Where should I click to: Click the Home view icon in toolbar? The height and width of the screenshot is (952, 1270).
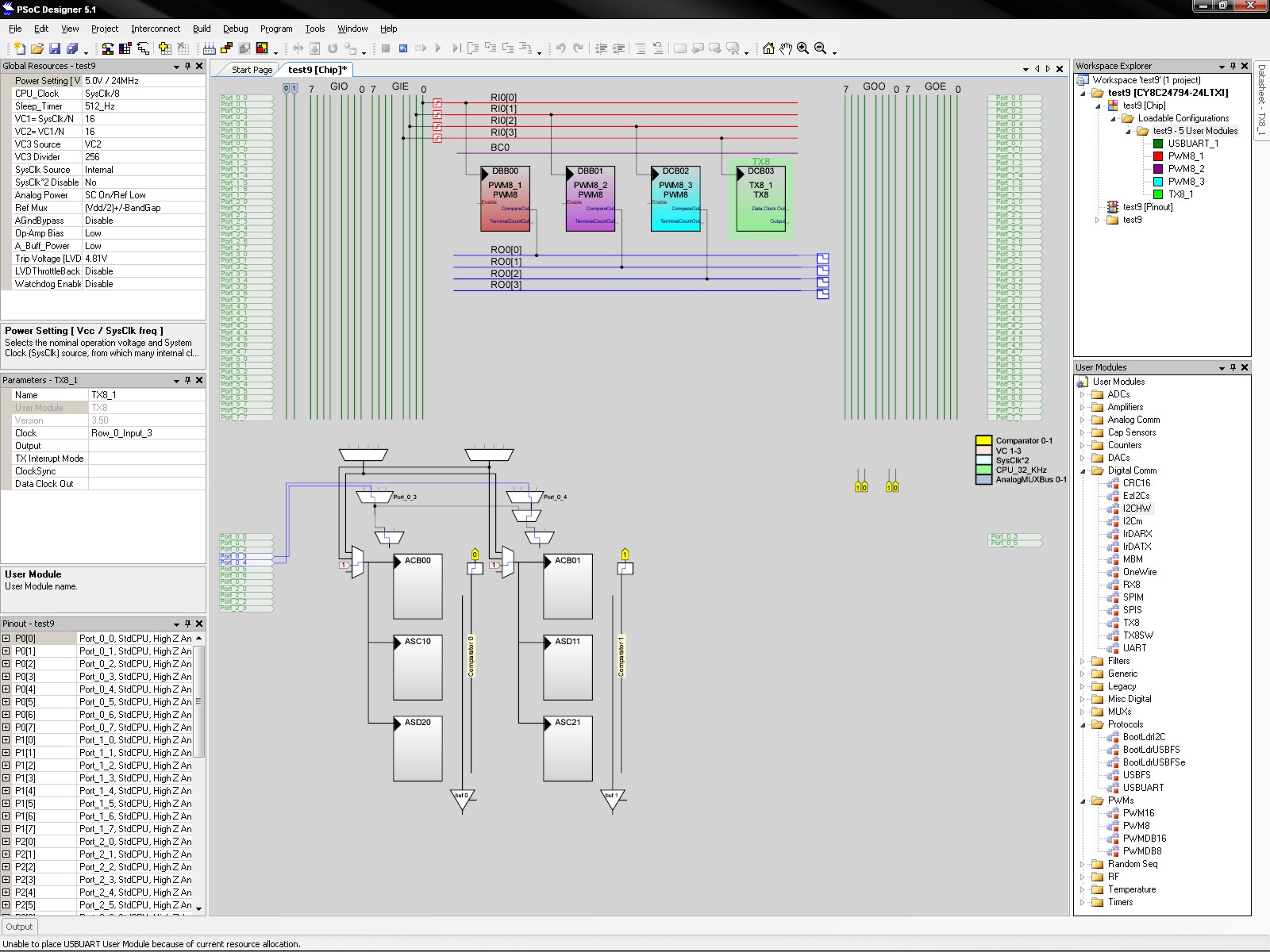pyautogui.click(x=768, y=48)
